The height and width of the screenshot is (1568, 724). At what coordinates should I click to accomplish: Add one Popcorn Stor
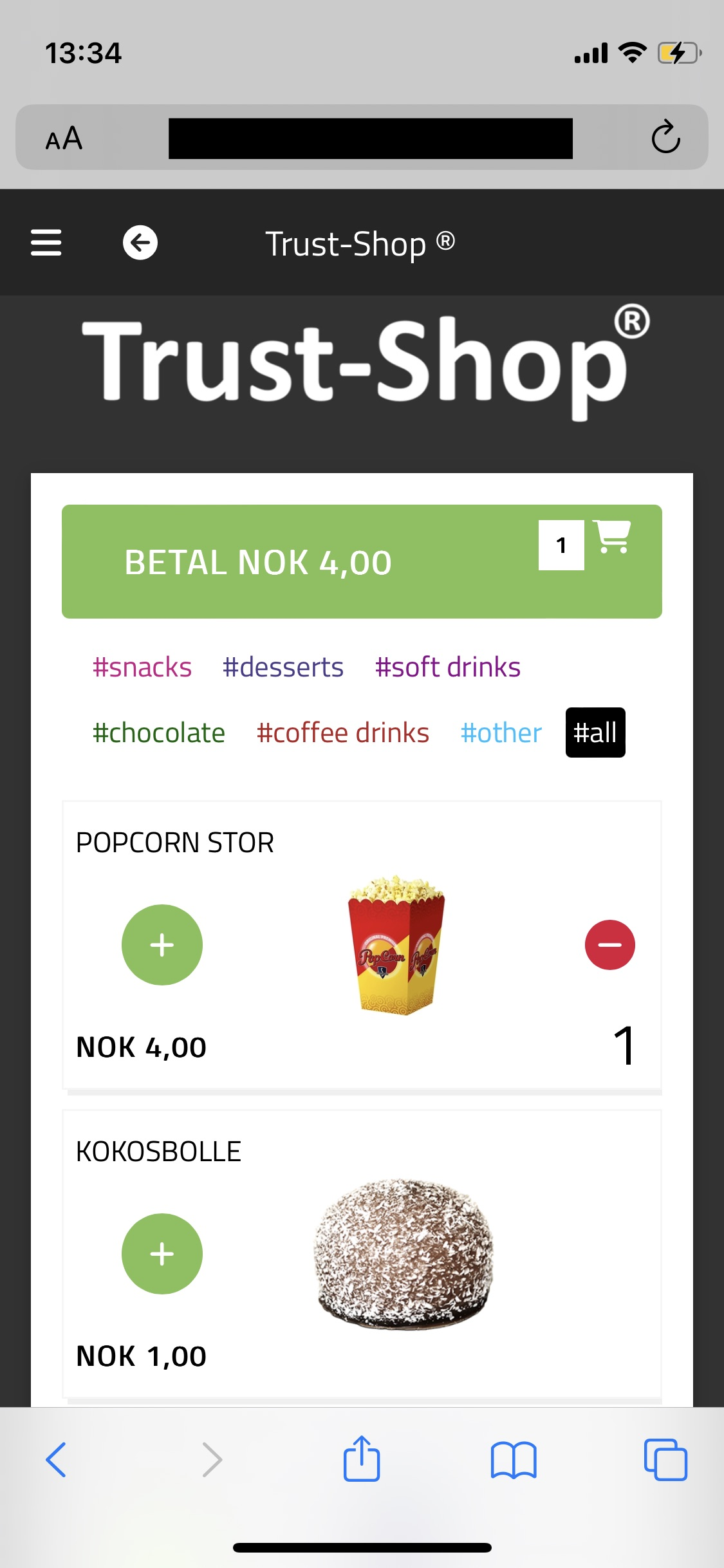tap(162, 945)
